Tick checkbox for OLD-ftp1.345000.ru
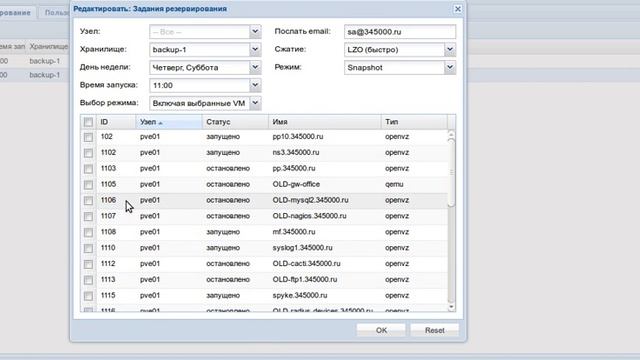Image resolution: width=640 pixels, height=360 pixels. (x=88, y=280)
